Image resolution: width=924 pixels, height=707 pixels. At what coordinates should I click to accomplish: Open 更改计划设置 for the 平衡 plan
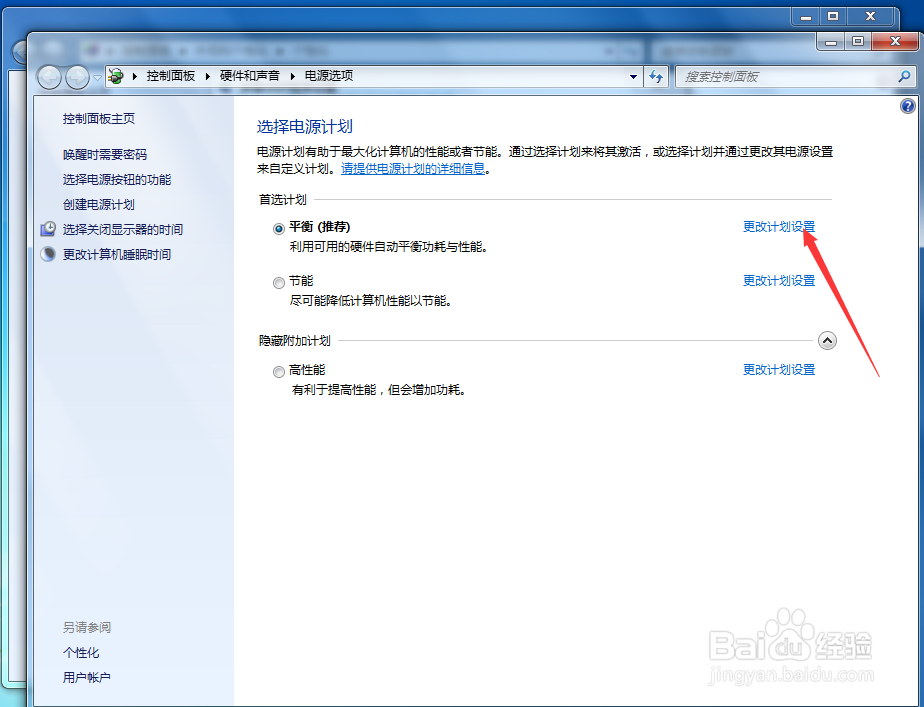pos(779,227)
